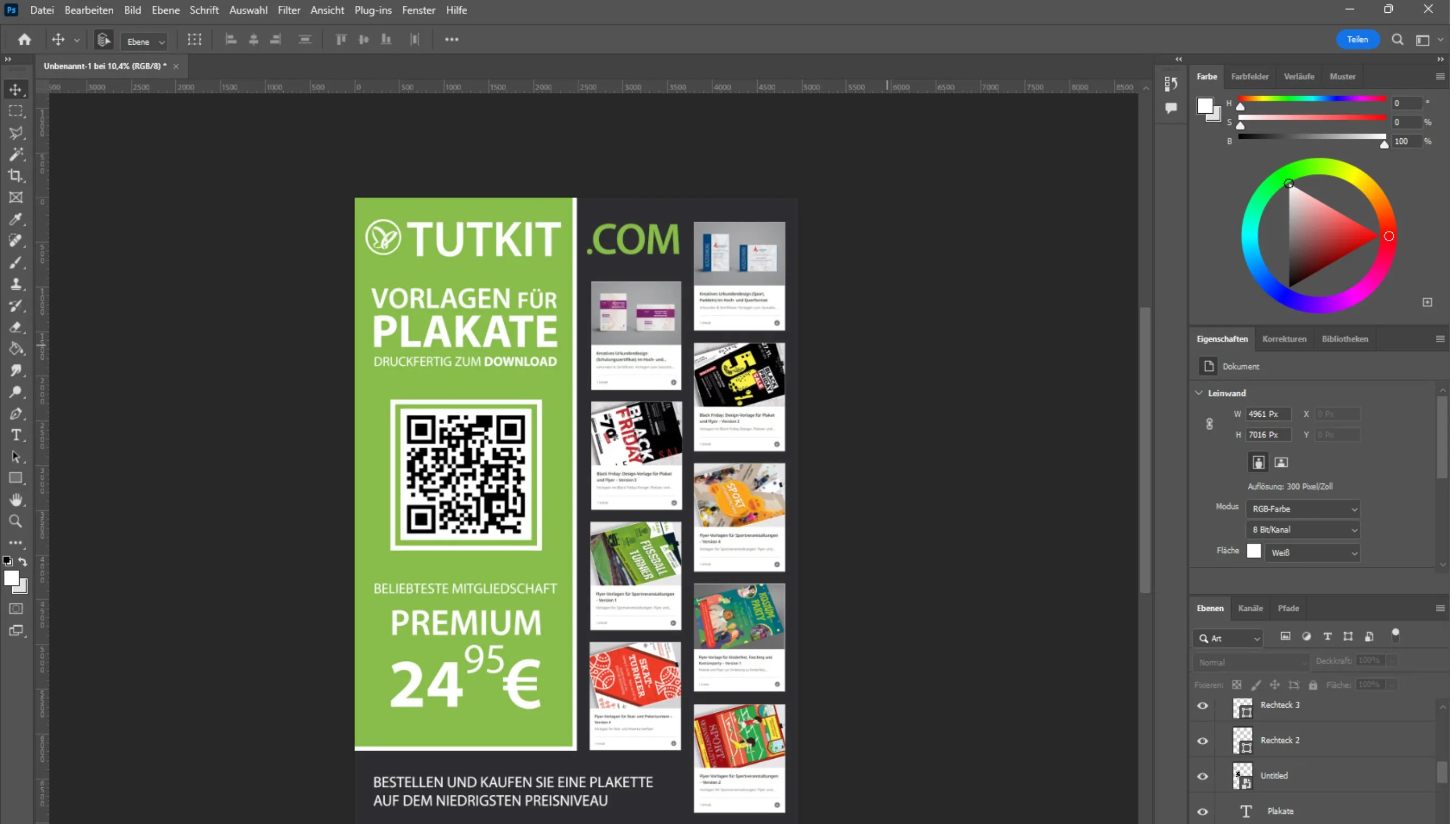1456x824 pixels.
Task: Select the Paint Bucket tool
Action: click(16, 349)
